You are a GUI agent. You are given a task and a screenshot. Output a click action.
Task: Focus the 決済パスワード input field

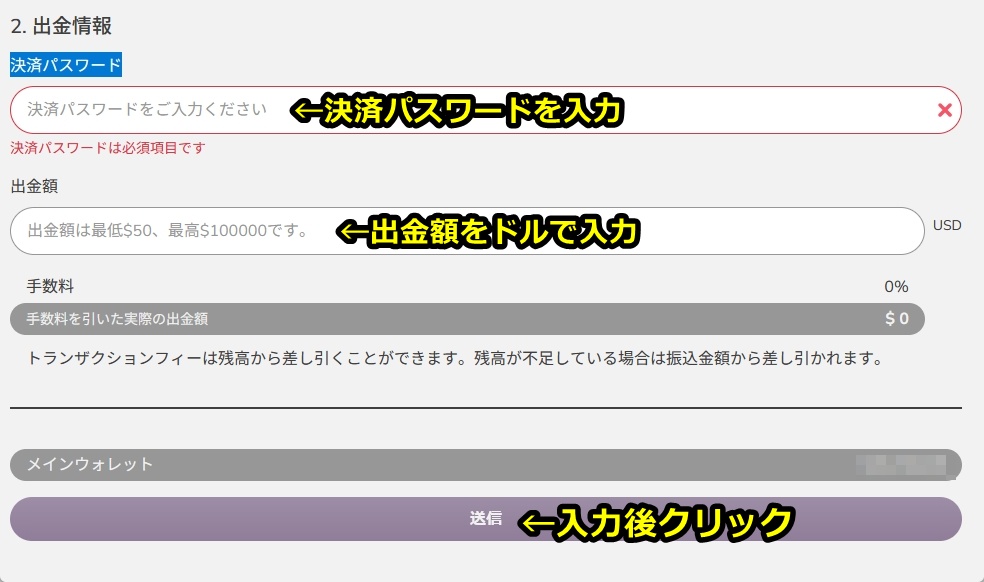486,110
